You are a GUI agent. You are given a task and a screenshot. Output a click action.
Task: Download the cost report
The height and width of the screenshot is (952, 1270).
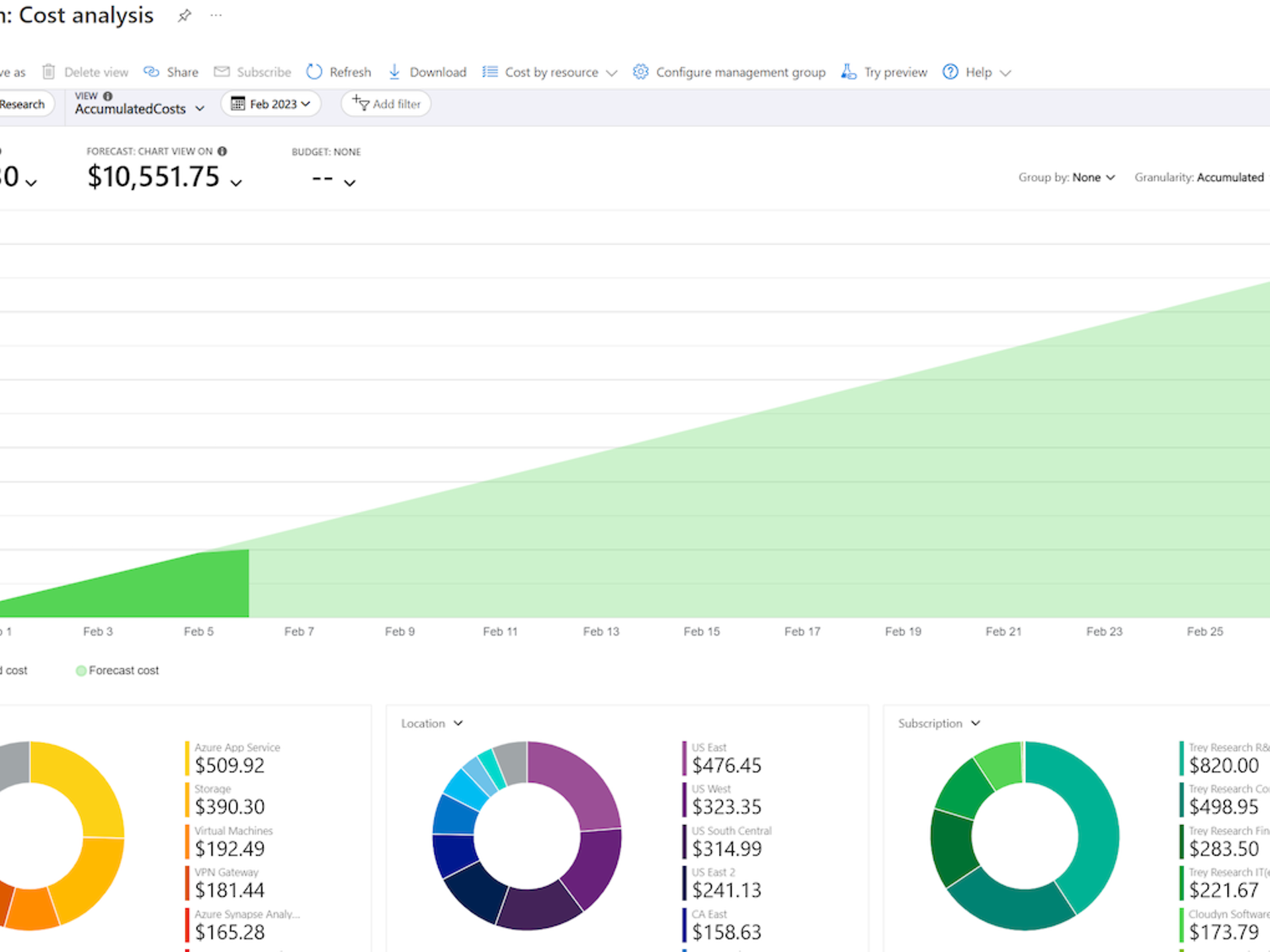click(x=427, y=71)
